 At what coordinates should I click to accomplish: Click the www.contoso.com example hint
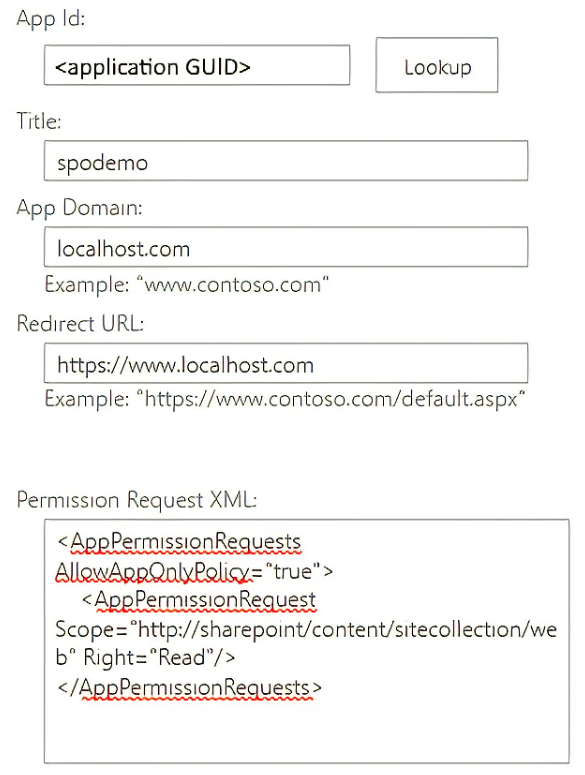click(x=187, y=285)
